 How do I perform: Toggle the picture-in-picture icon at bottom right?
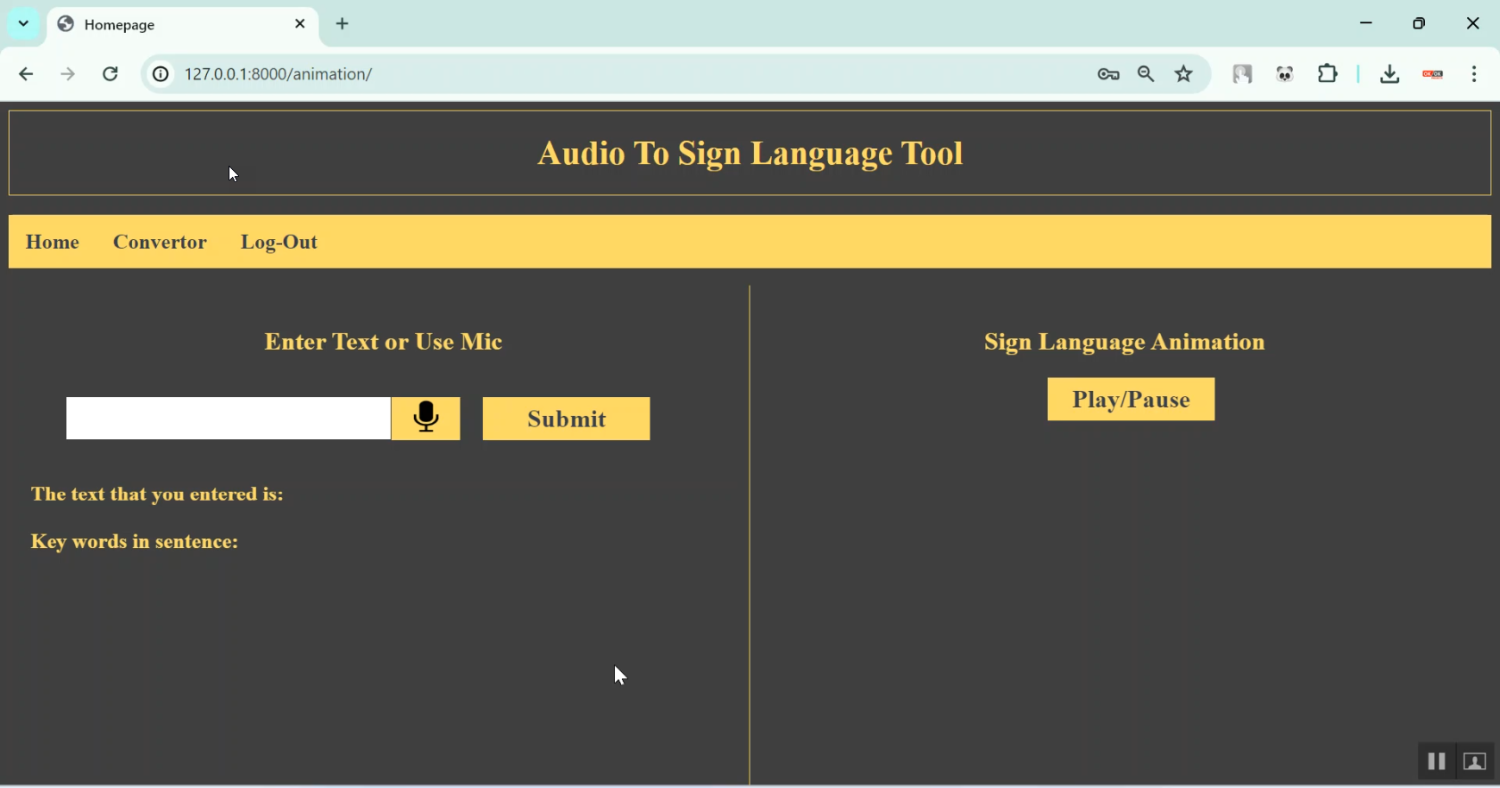(x=1474, y=761)
